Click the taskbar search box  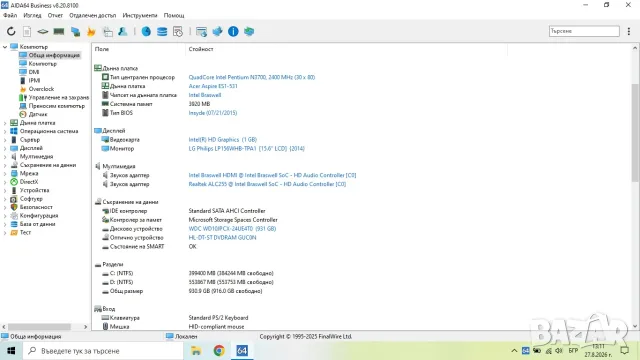[x=103, y=351]
